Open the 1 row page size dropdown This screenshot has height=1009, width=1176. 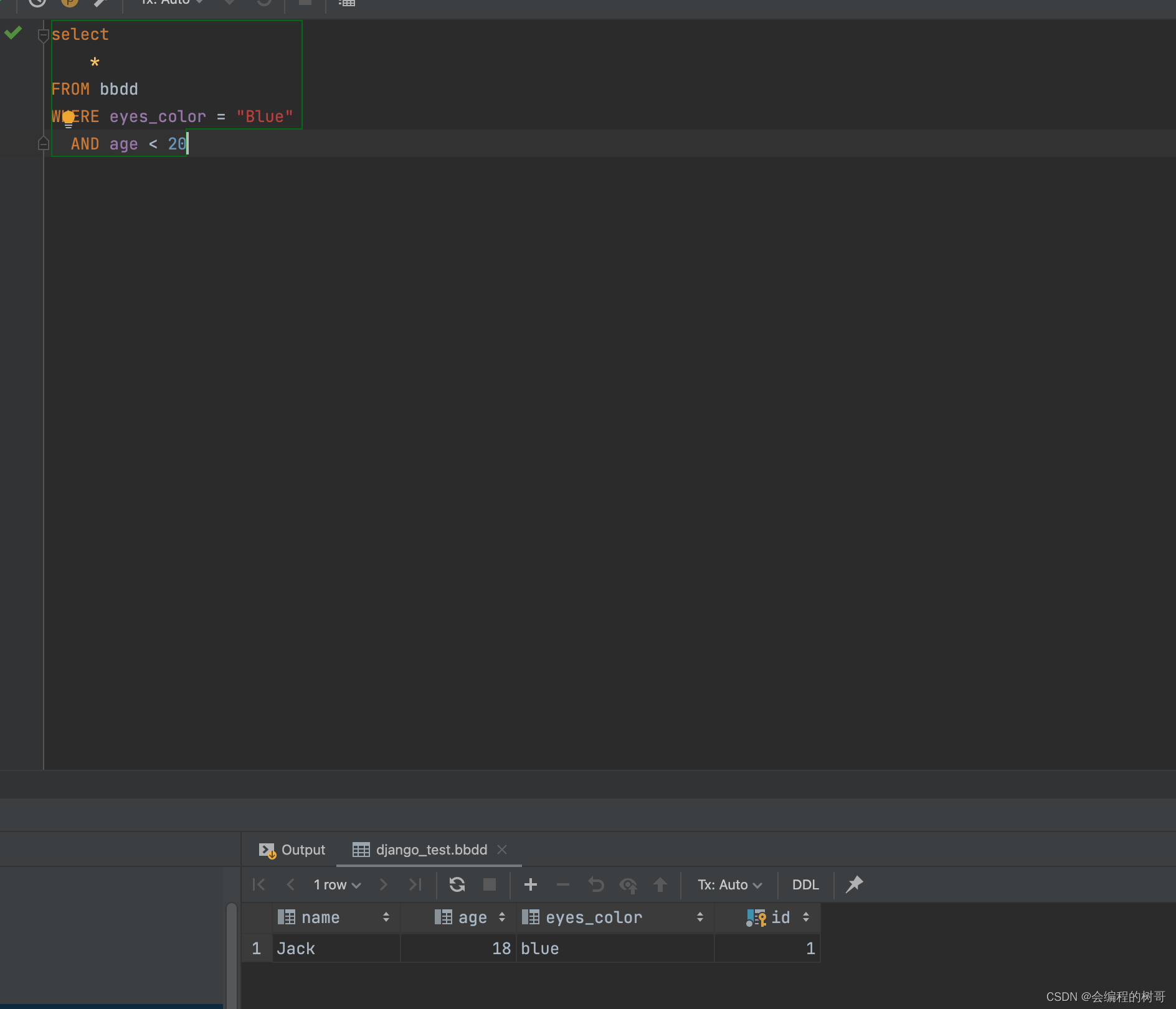tap(337, 884)
